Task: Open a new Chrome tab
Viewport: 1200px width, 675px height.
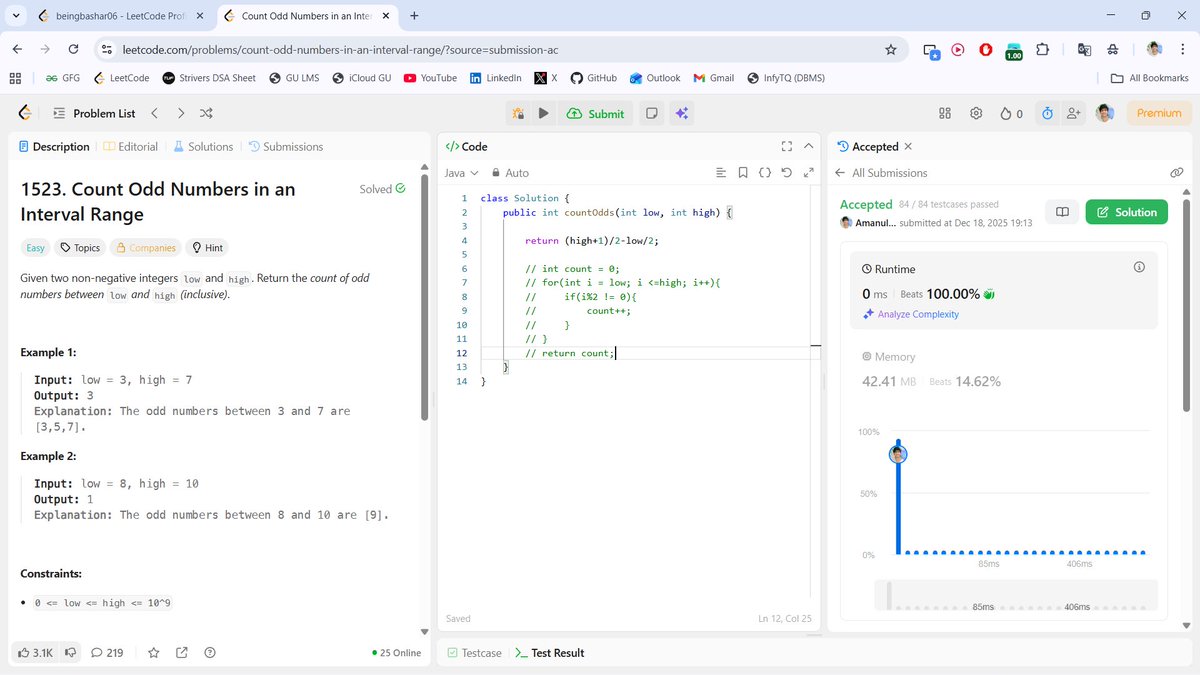Action: [414, 16]
